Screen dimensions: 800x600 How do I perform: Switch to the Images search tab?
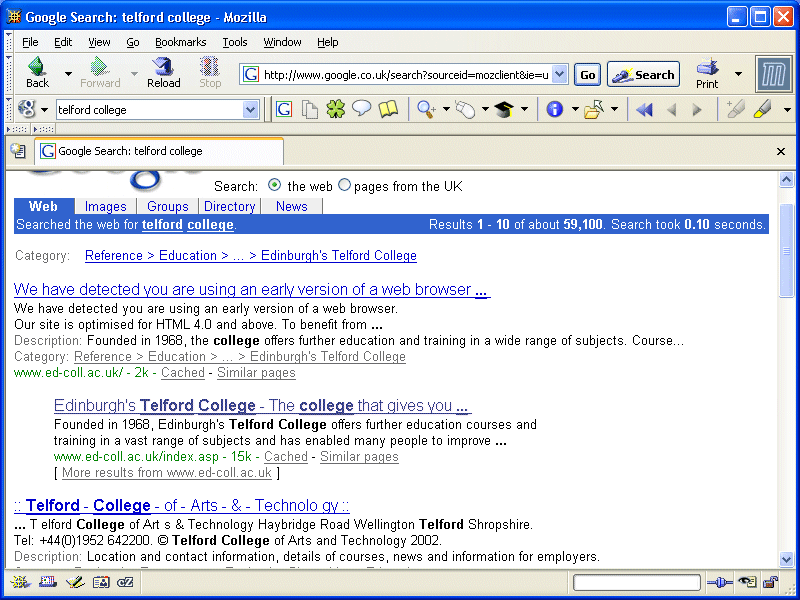click(106, 206)
